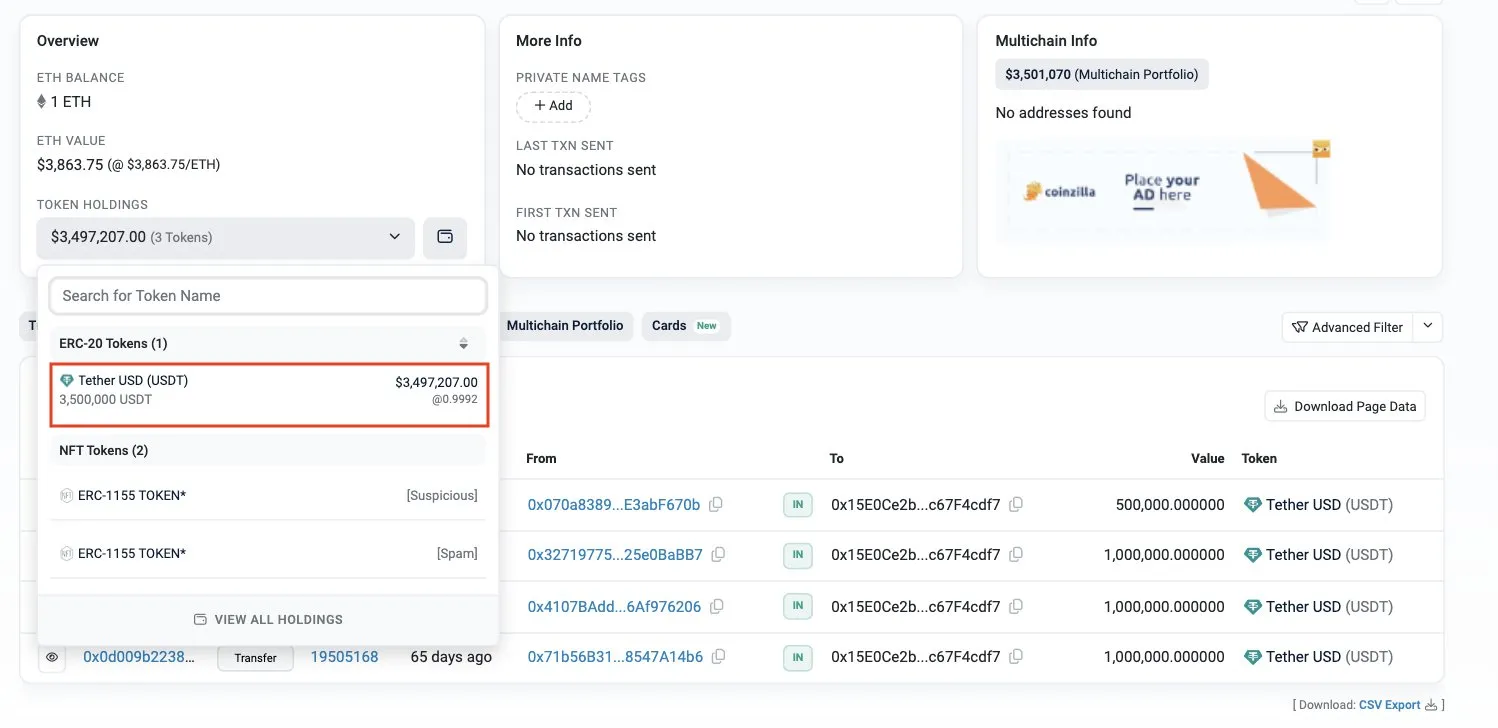1498x728 pixels.
Task: Open the chevron next to Advanced Filter
Action: coord(1428,326)
